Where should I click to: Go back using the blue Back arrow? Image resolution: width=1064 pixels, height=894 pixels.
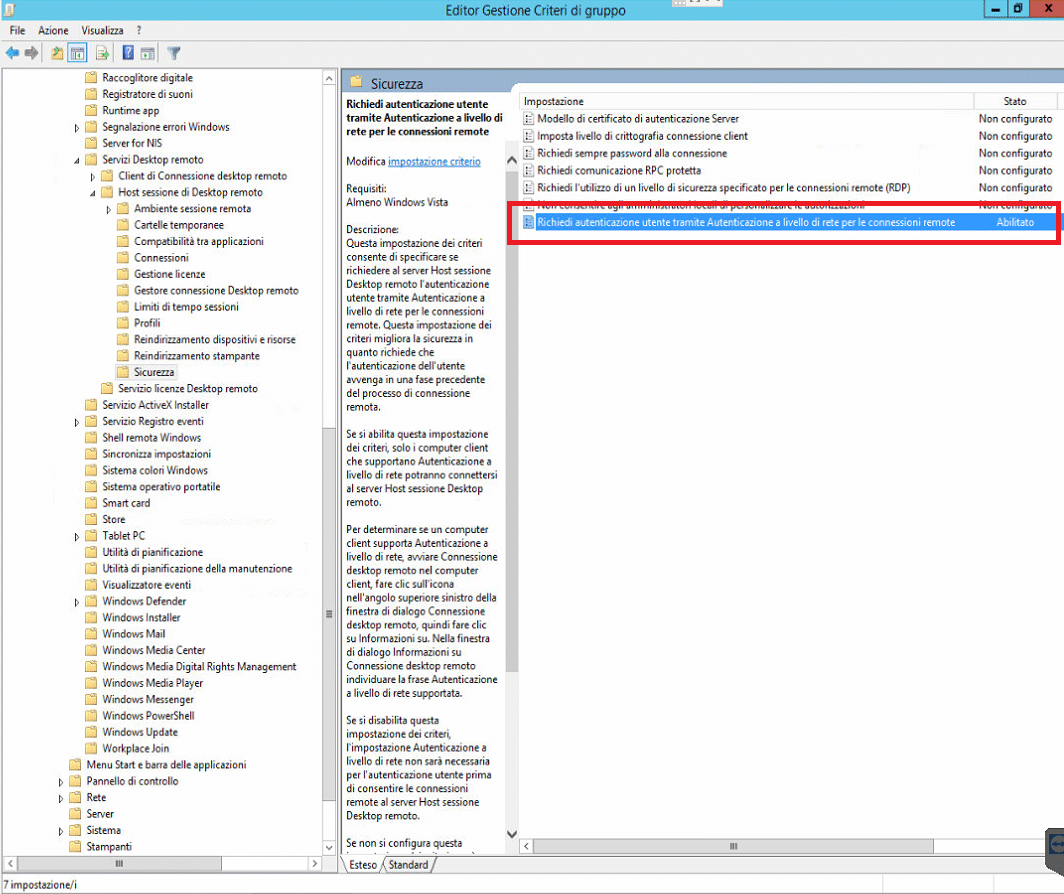12,53
